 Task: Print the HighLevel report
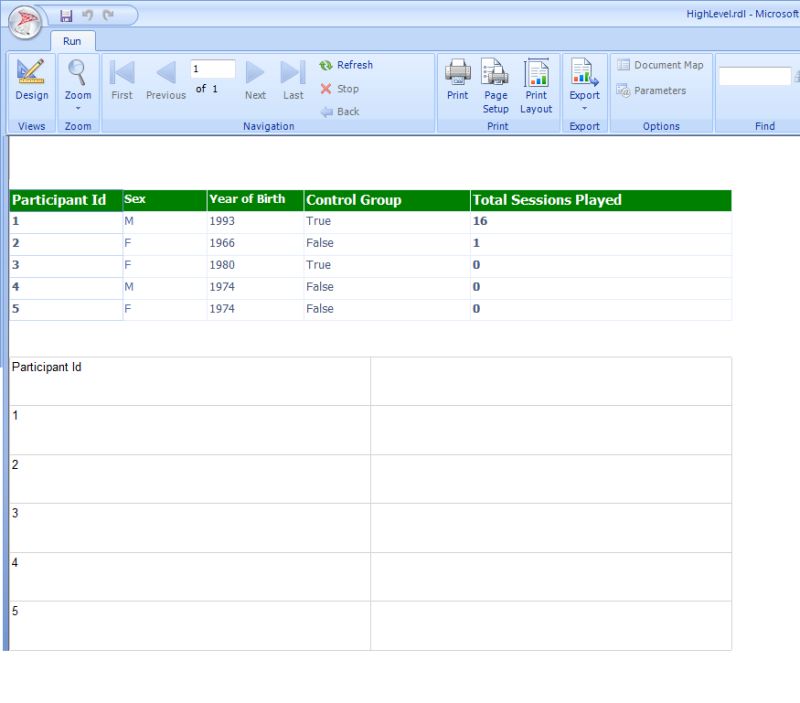click(457, 80)
